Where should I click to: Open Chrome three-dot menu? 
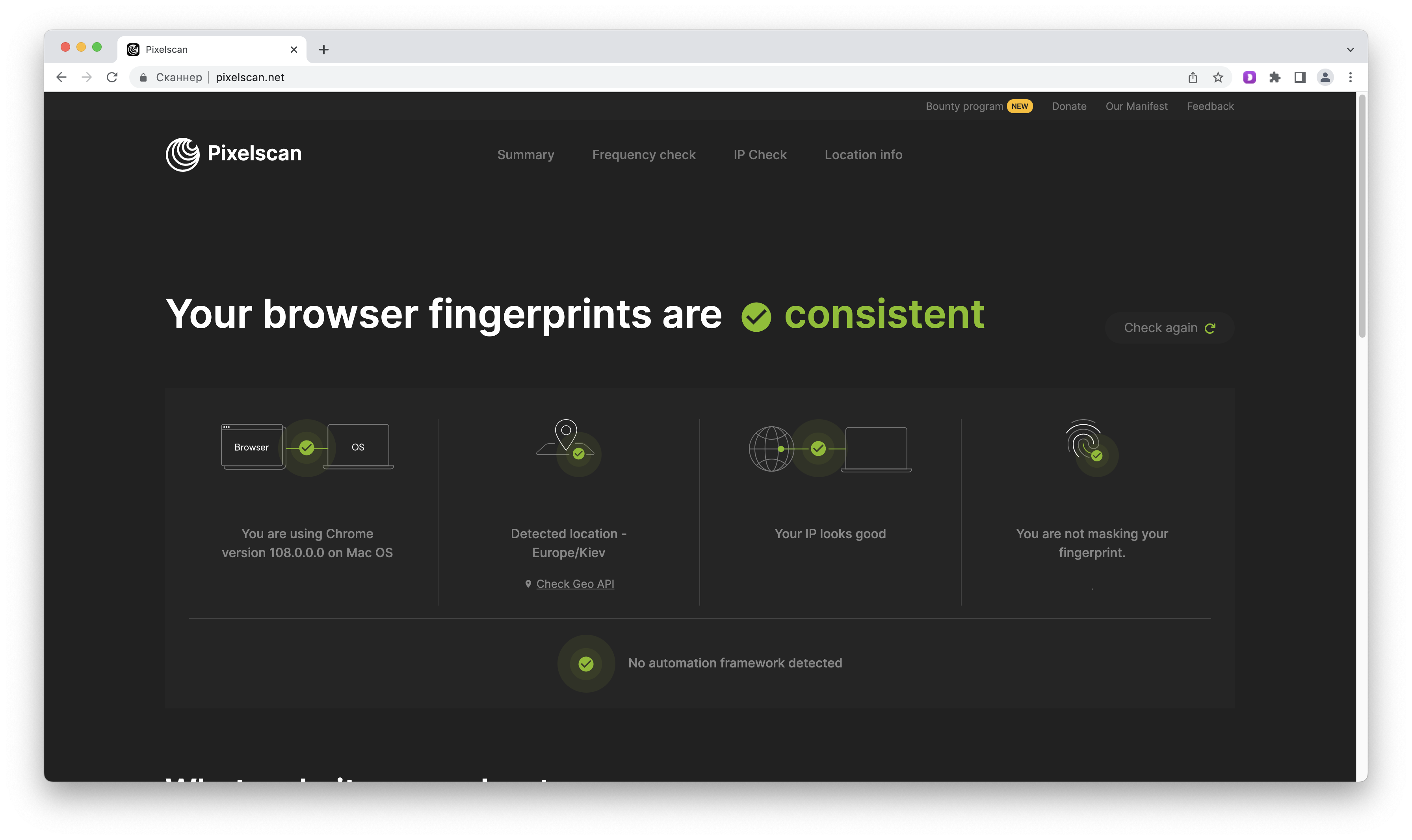1351,78
